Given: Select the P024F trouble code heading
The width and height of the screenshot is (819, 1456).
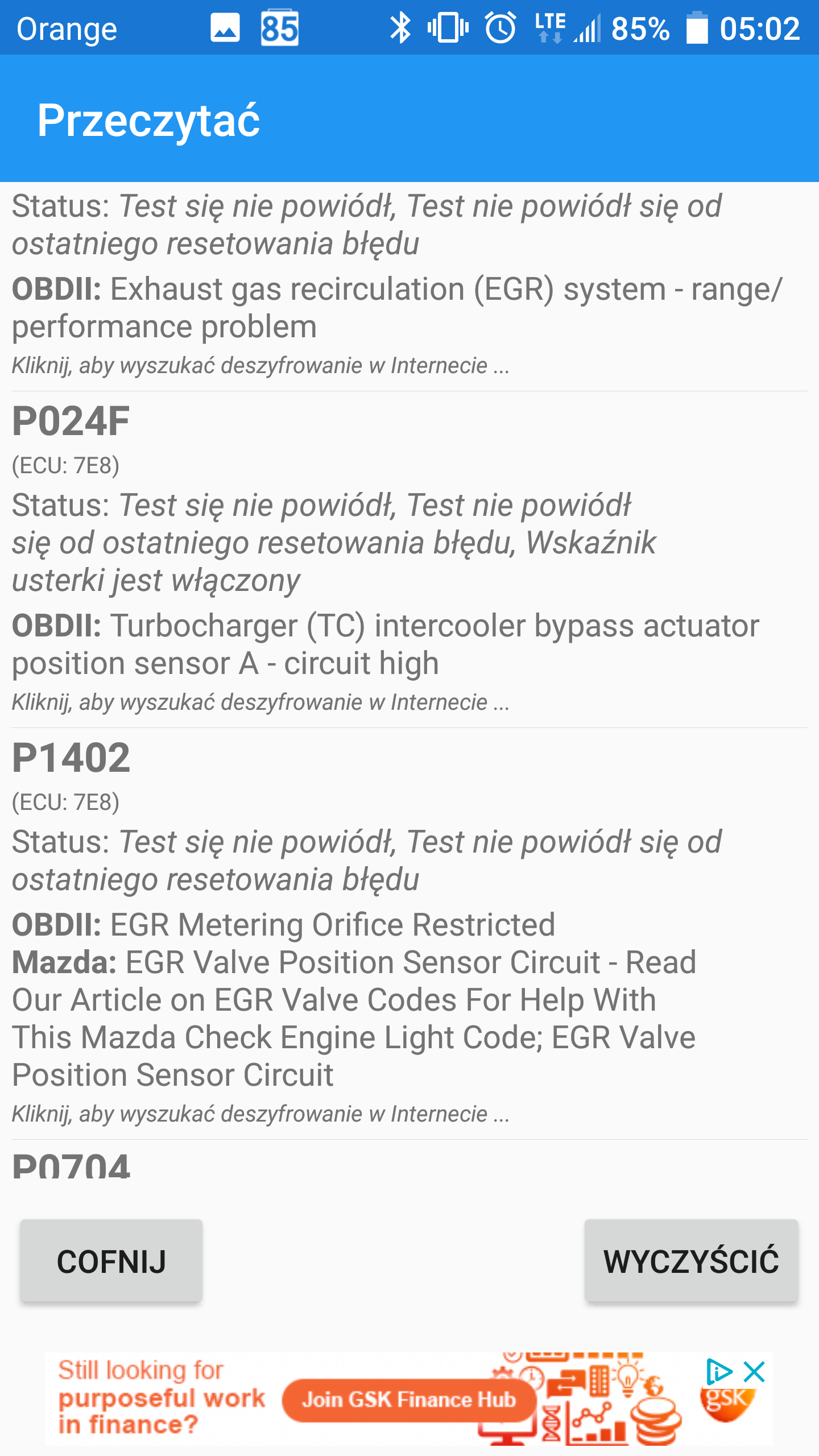Looking at the screenshot, I should pyautogui.click(x=71, y=421).
